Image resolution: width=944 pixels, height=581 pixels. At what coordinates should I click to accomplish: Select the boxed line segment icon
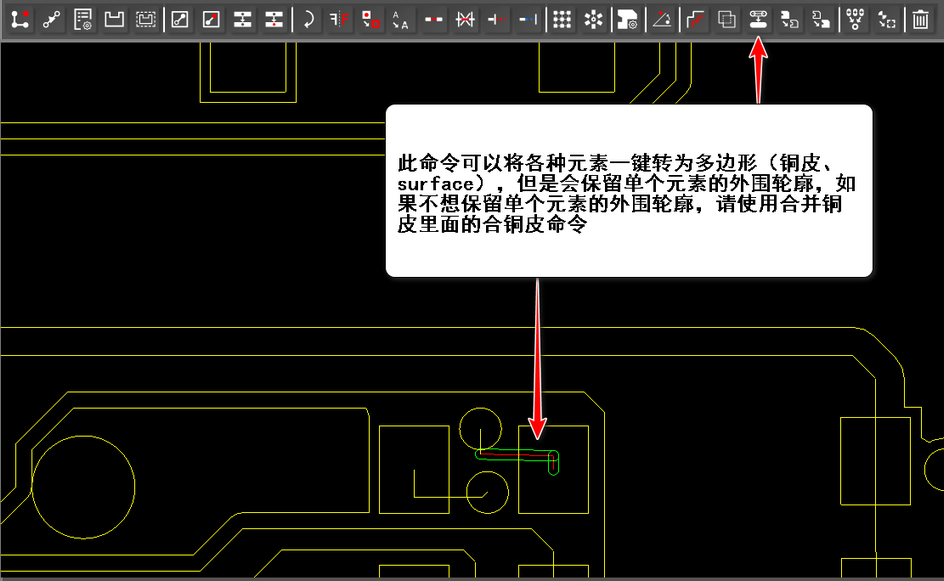point(179,19)
